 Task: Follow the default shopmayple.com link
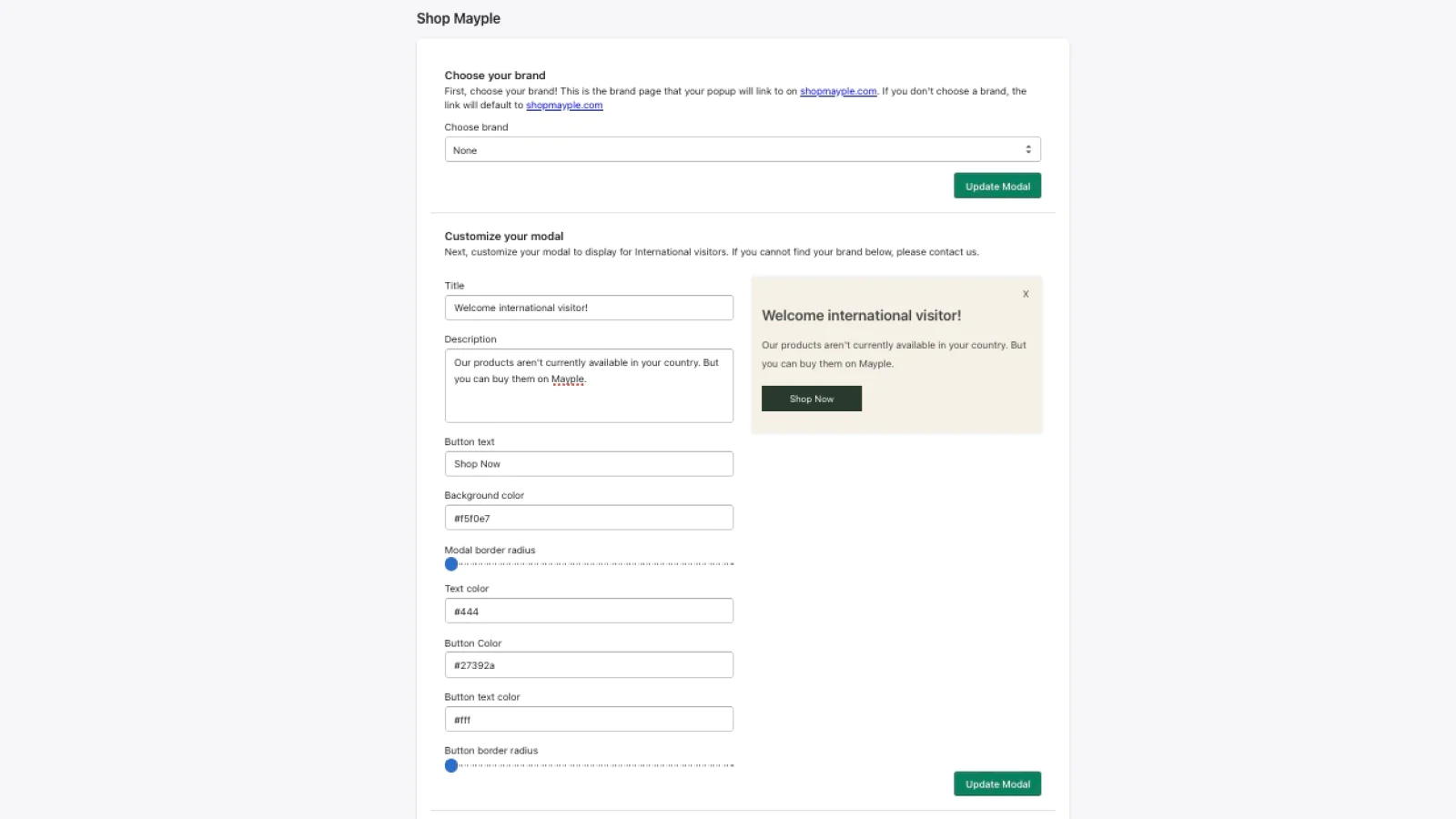click(x=564, y=106)
